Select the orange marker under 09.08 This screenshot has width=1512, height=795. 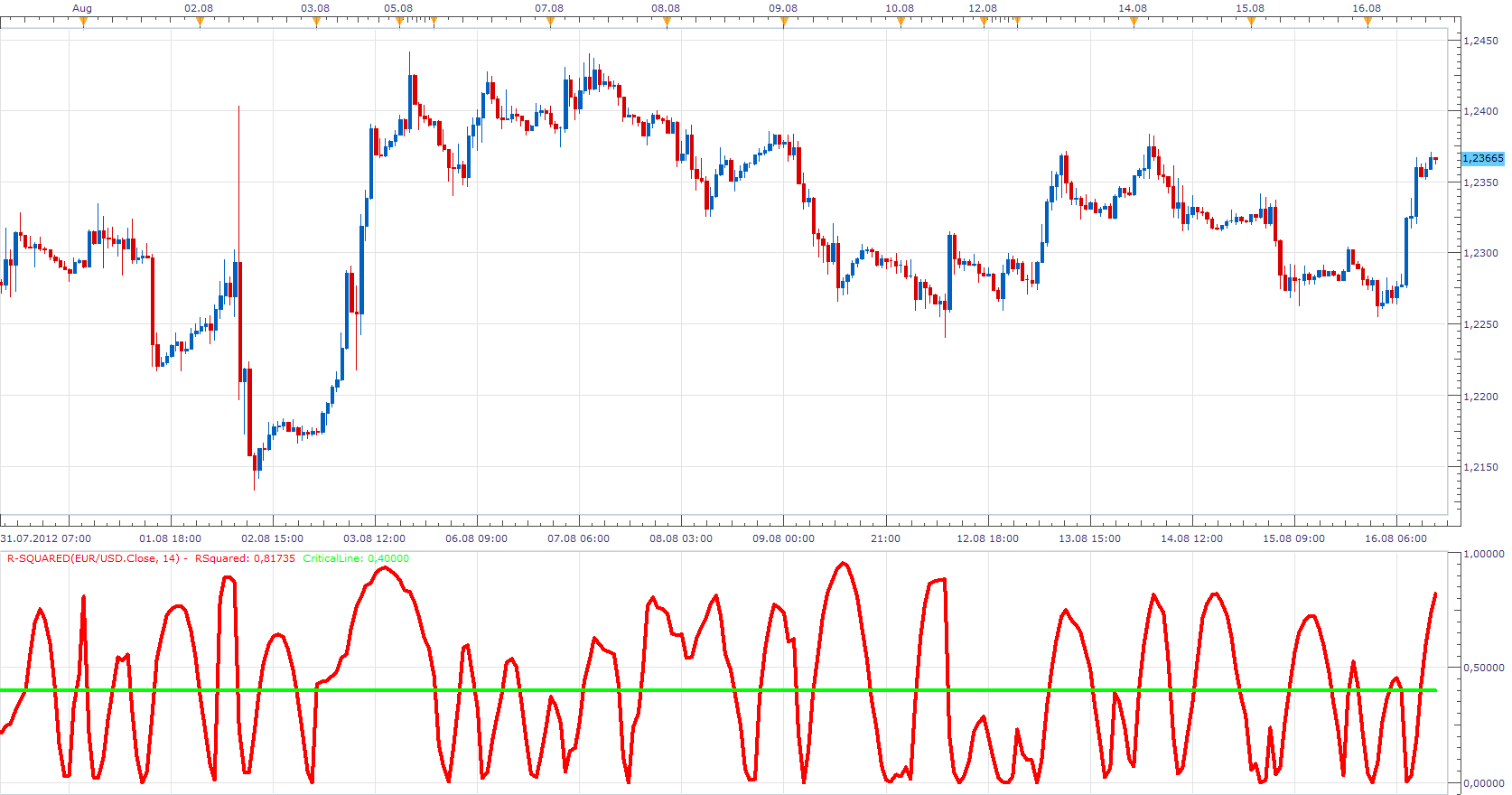[784, 23]
